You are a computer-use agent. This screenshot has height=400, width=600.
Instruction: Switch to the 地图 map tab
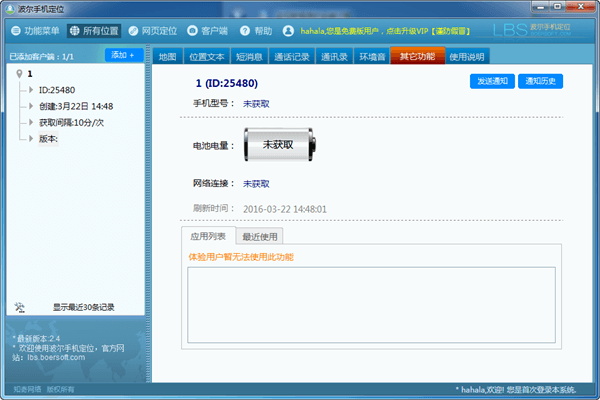point(168,57)
